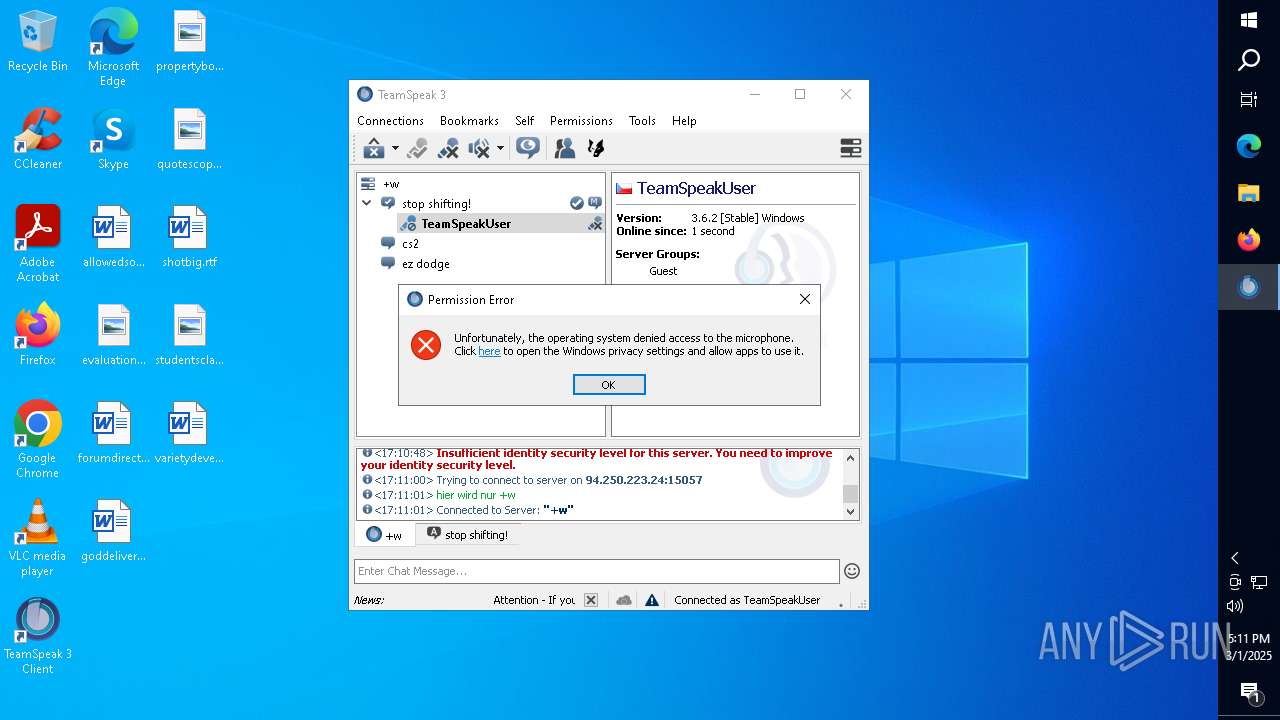This screenshot has height=720, width=1280.
Task: Open the emoticon smiley picker
Action: click(852, 571)
